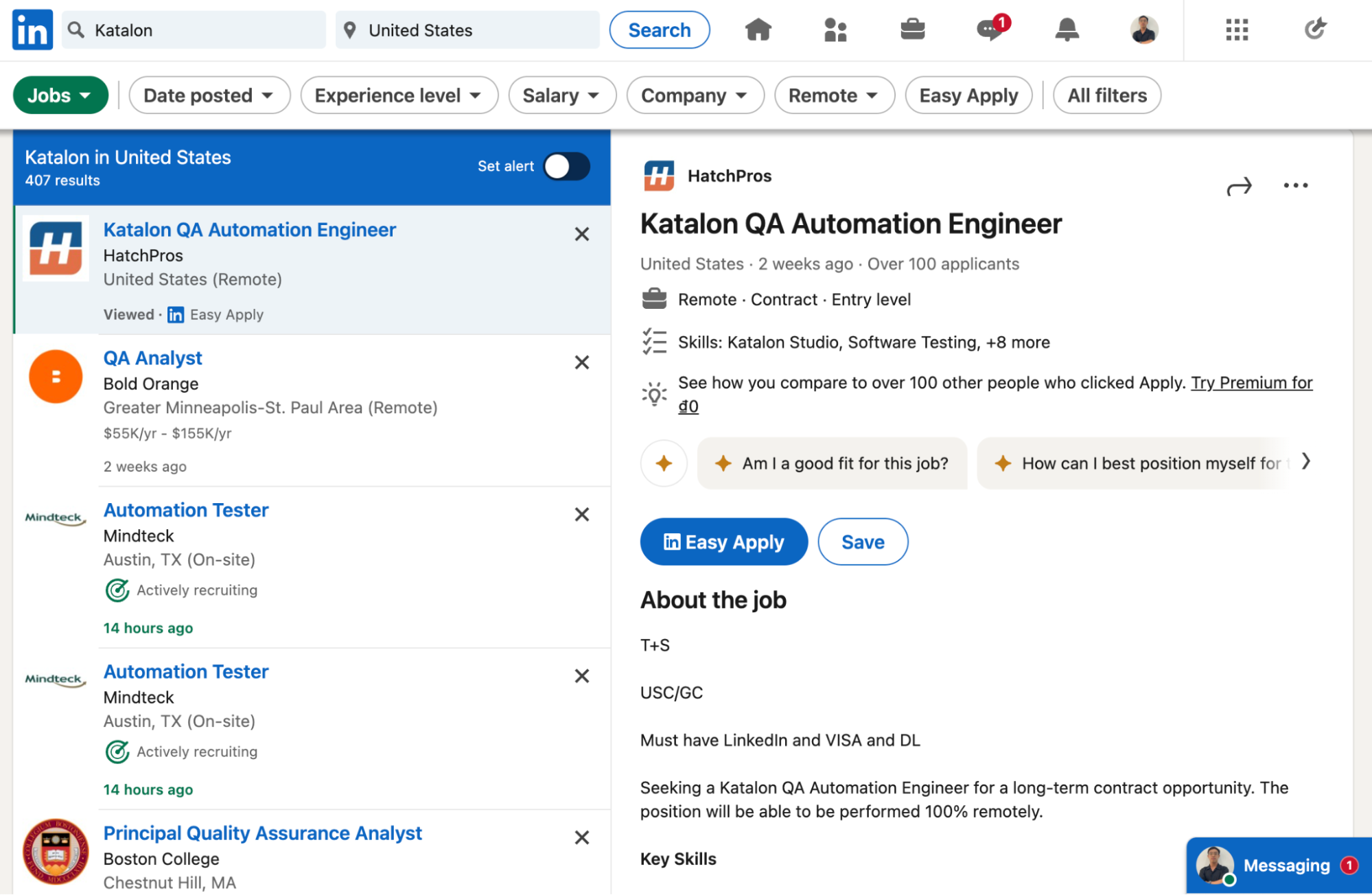Open the Katalon QA Automation Engineer listing title
The image size is (1372, 895).
coord(249,229)
